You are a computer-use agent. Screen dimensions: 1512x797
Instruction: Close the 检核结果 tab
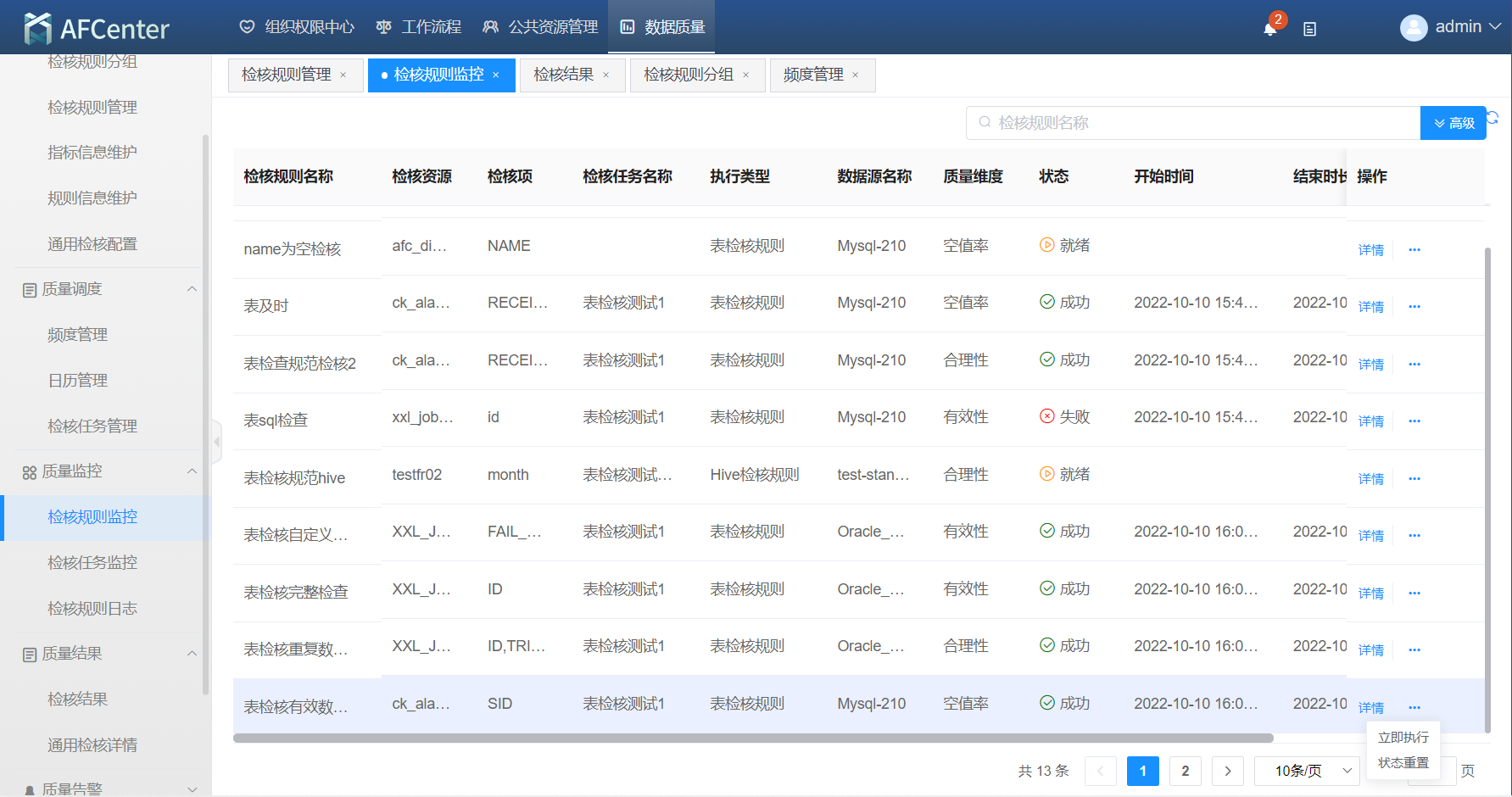[x=605, y=75]
